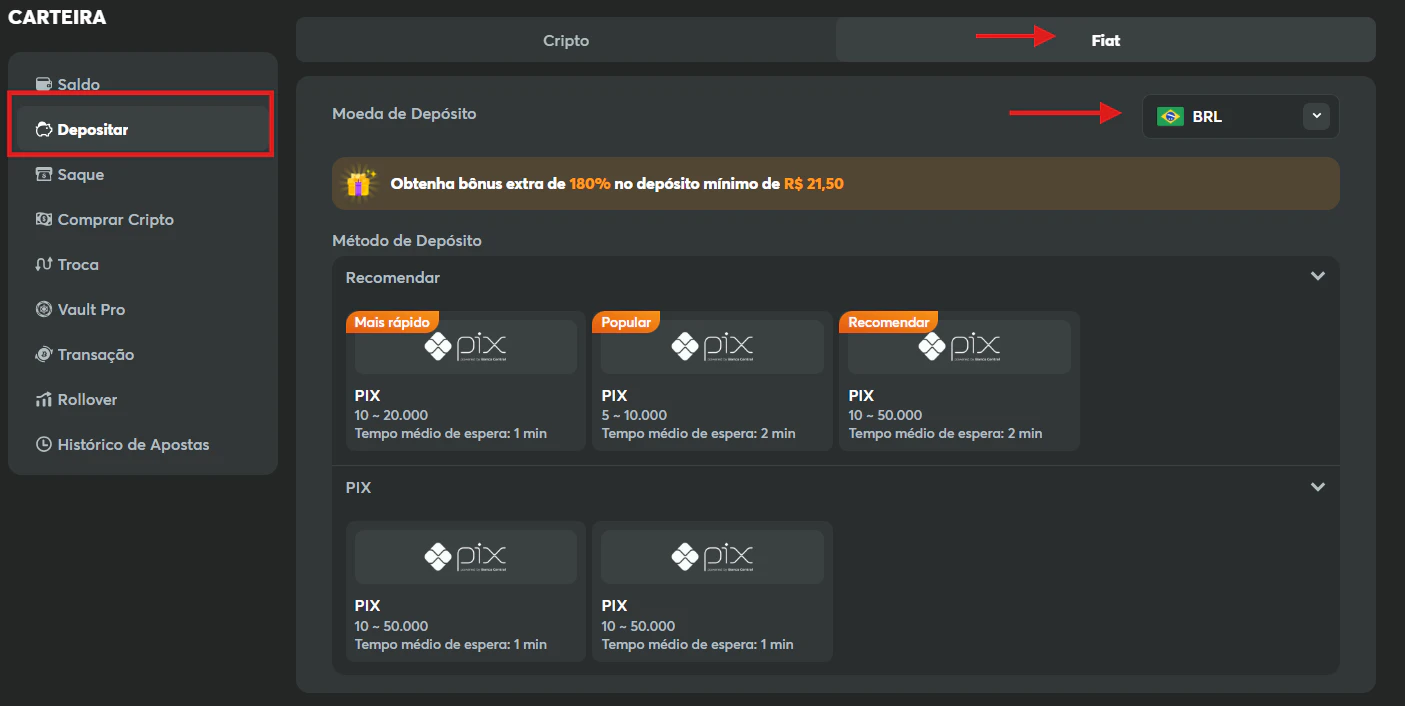Screen dimensions: 1405x706
Task: Switch to the Cripto tab
Action: [x=566, y=40]
